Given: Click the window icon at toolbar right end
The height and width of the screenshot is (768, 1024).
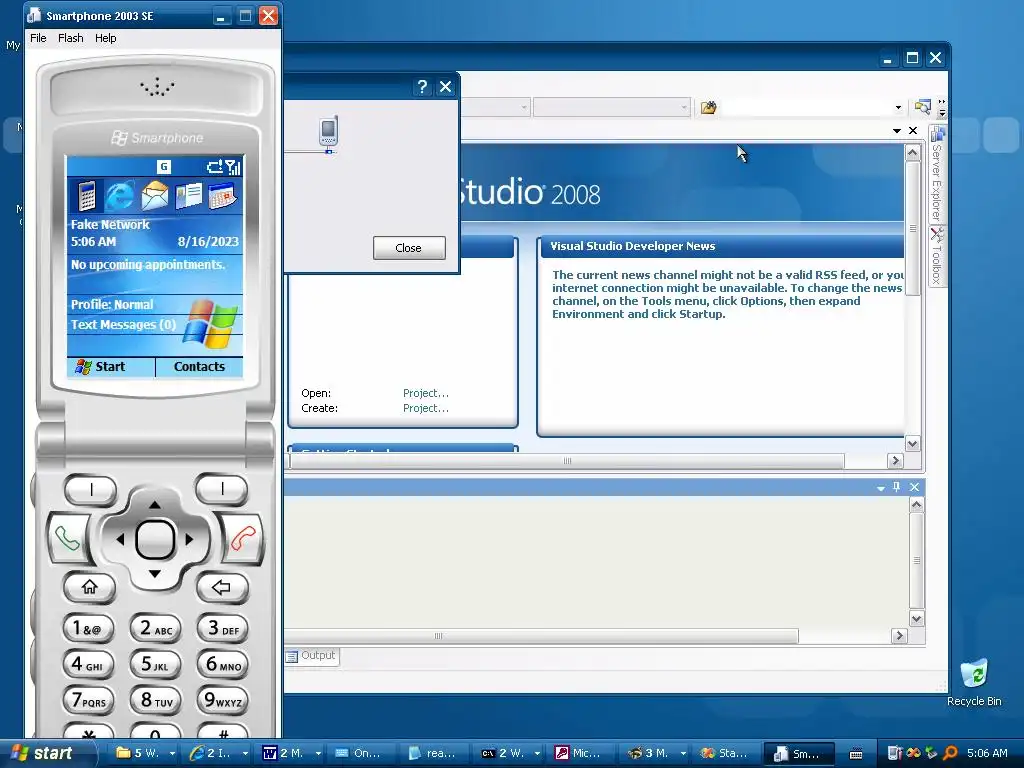Looking at the screenshot, I should pyautogui.click(x=922, y=107).
